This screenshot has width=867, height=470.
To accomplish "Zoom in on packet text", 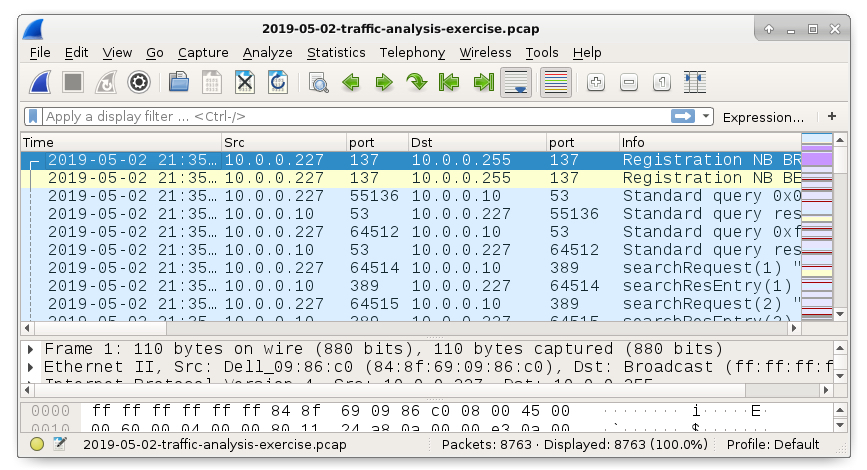I will point(596,83).
